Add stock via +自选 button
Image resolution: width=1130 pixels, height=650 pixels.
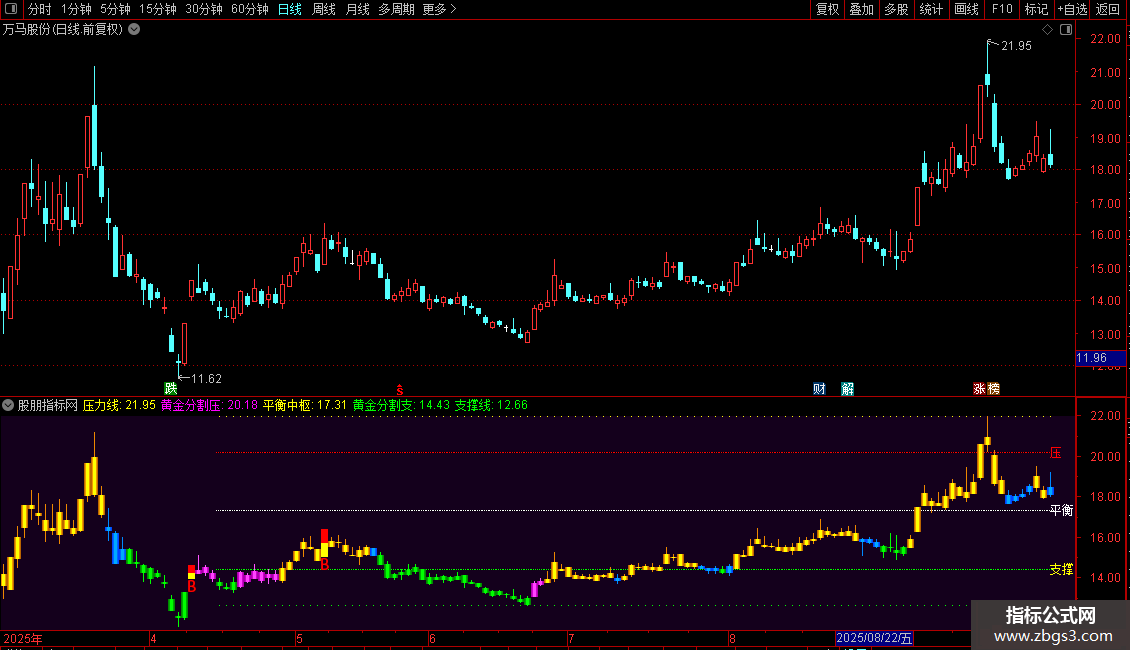coord(1072,9)
